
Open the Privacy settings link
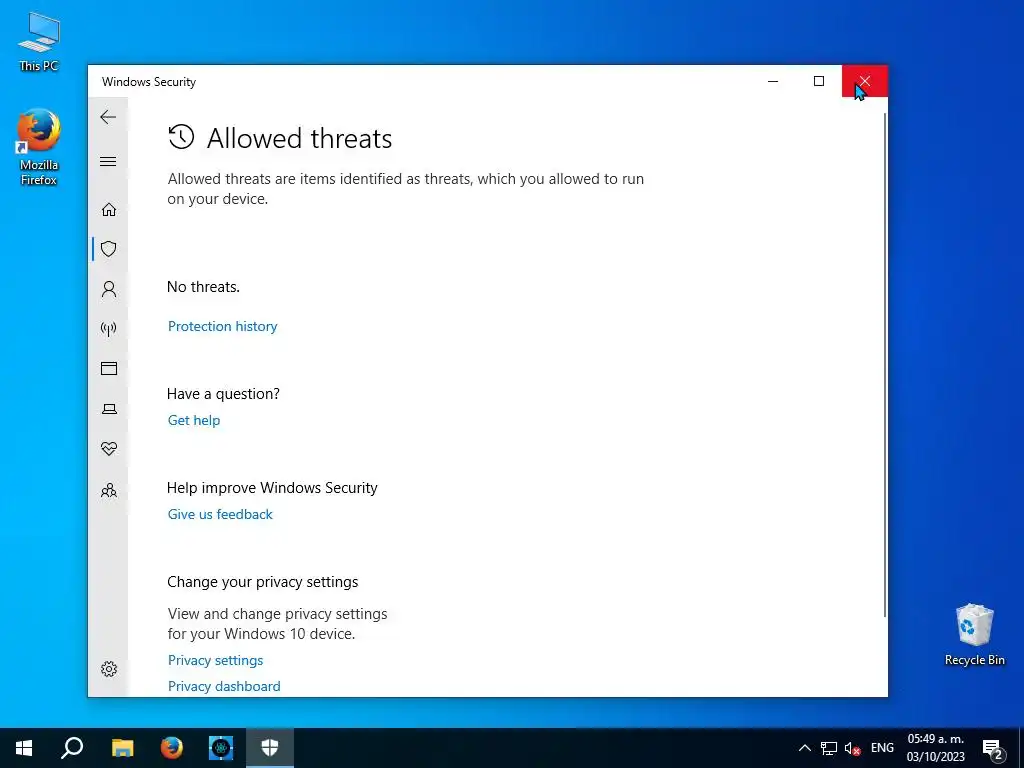tap(216, 660)
